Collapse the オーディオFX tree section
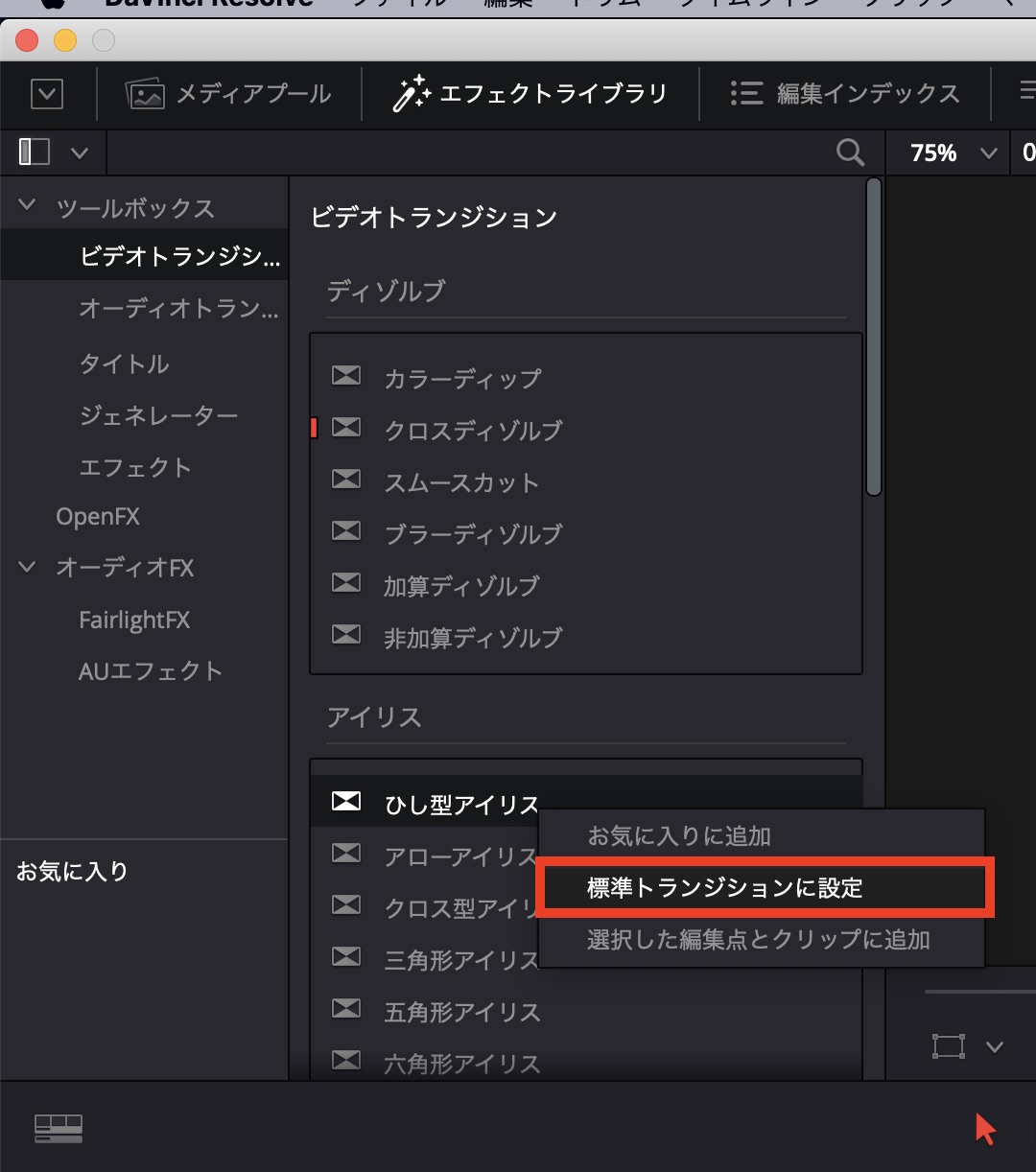 point(28,567)
